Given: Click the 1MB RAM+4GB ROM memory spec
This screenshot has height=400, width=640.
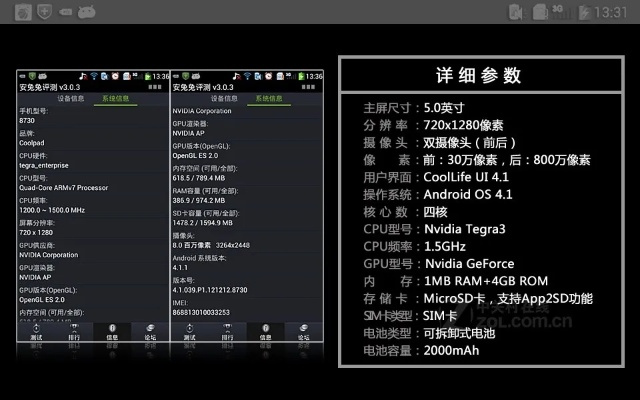Looking at the screenshot, I should [x=486, y=281].
